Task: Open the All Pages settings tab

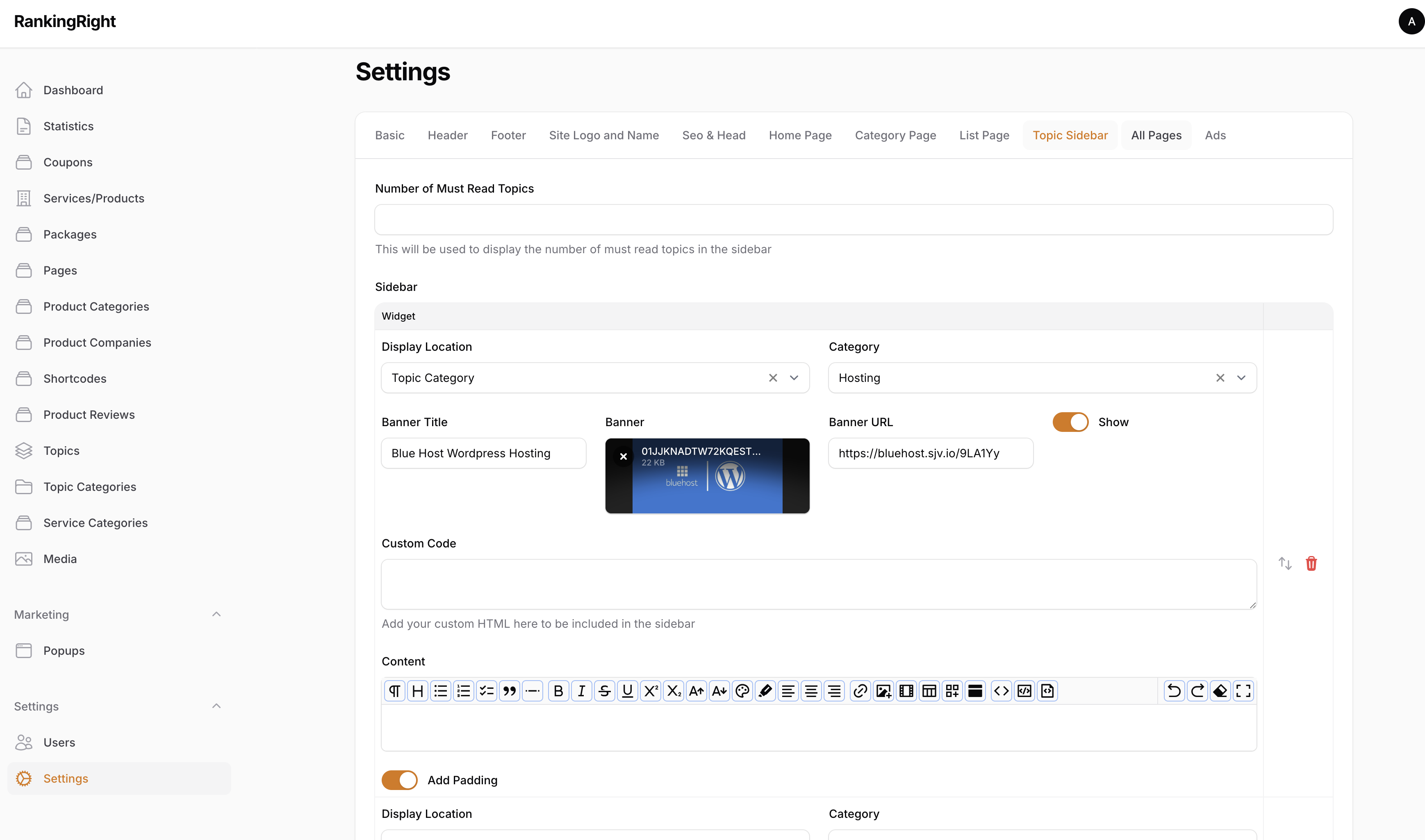Action: click(x=1156, y=135)
